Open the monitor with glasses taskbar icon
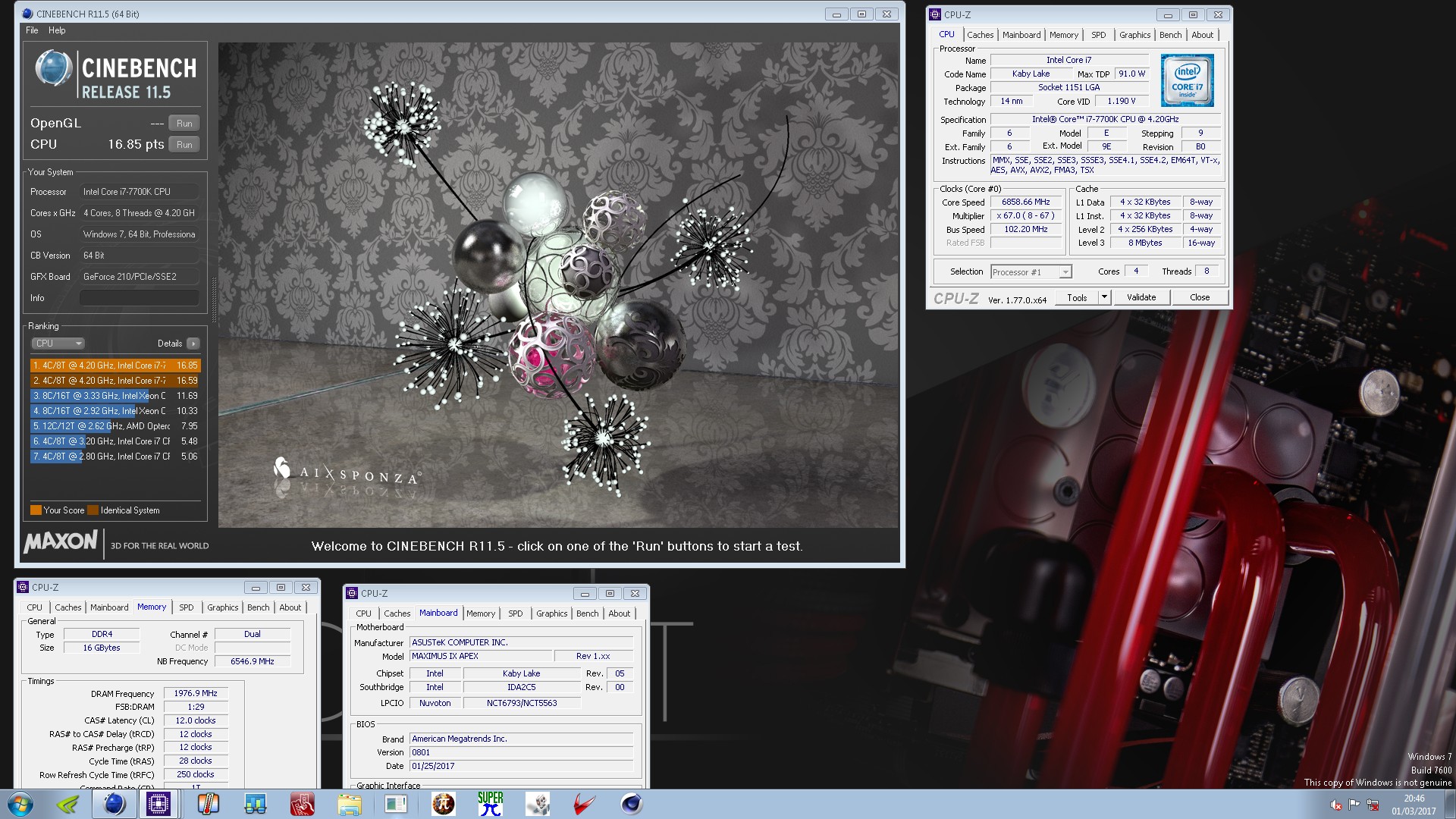Image resolution: width=1456 pixels, height=819 pixels. click(x=256, y=804)
